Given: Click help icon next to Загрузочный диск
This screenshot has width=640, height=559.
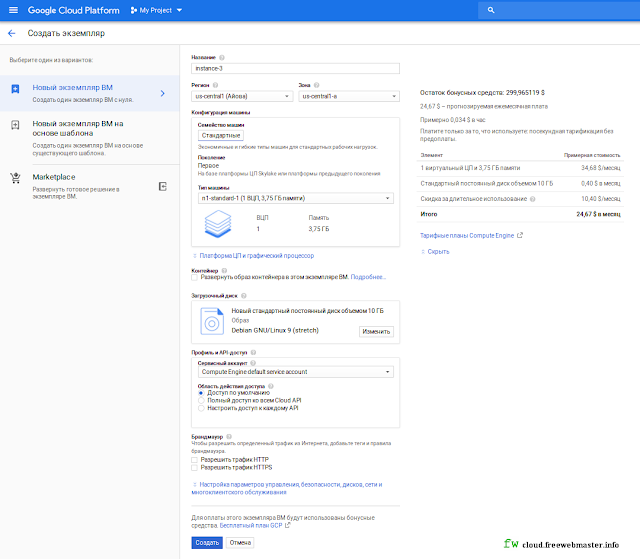Looking at the screenshot, I should 244,296.
